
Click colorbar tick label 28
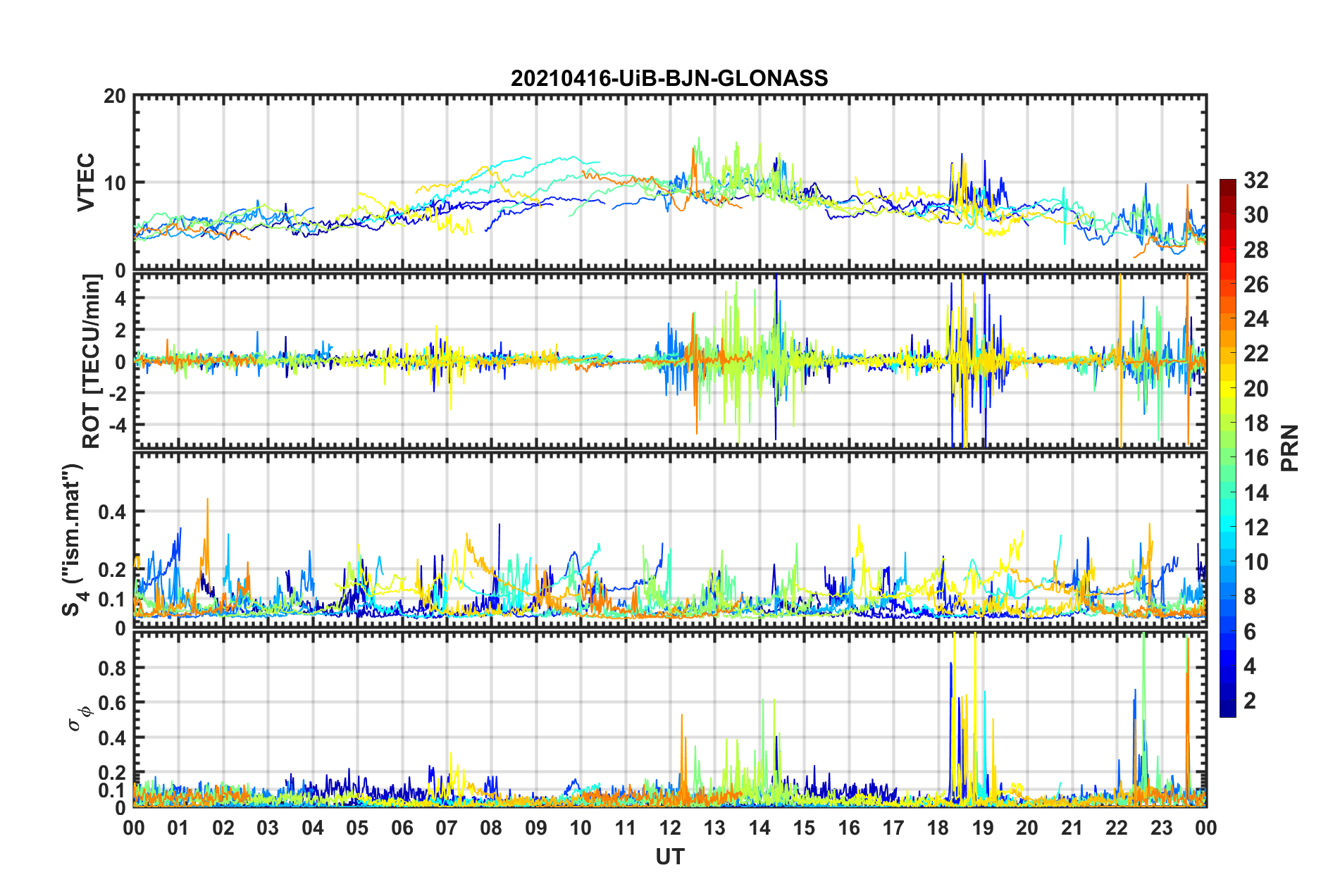[x=1255, y=250]
